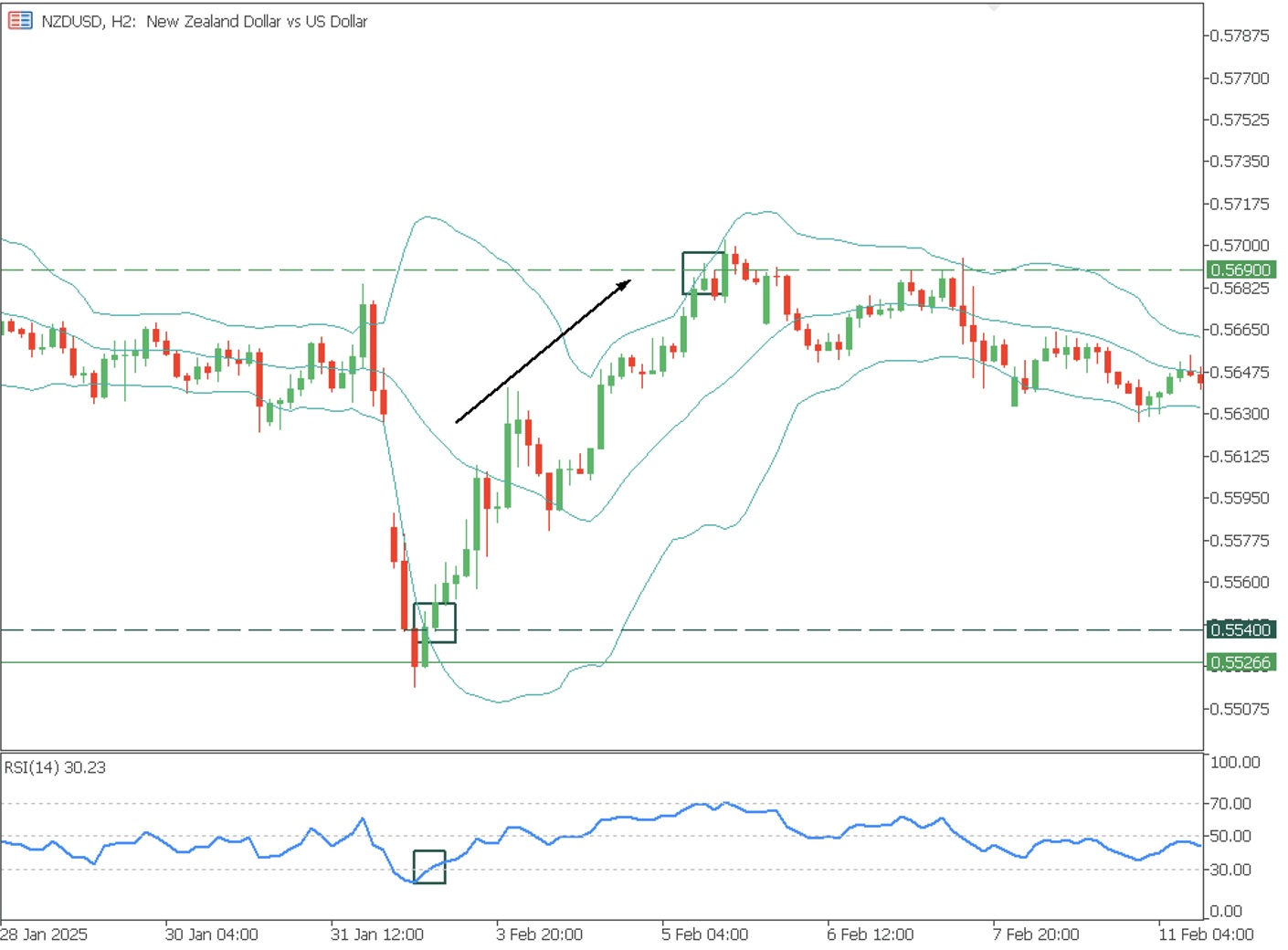Click the 0.55075 price scale value
Image resolution: width=1288 pixels, height=950 pixels.
click(x=1240, y=709)
